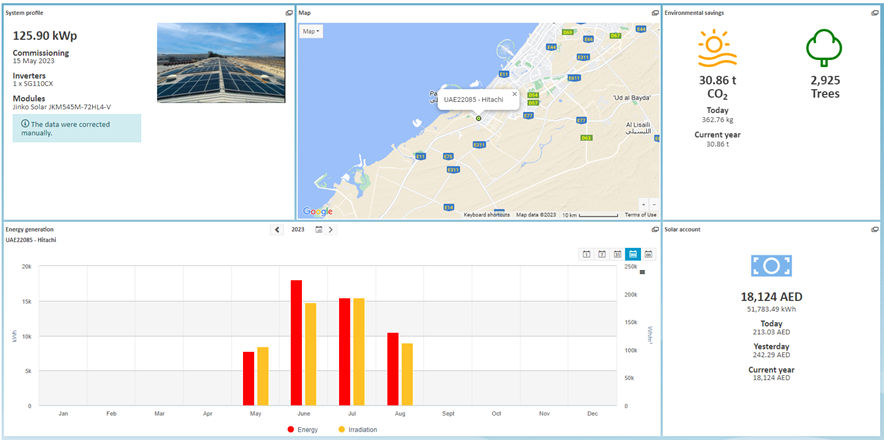Click the red Energy legend dot

pos(291,430)
